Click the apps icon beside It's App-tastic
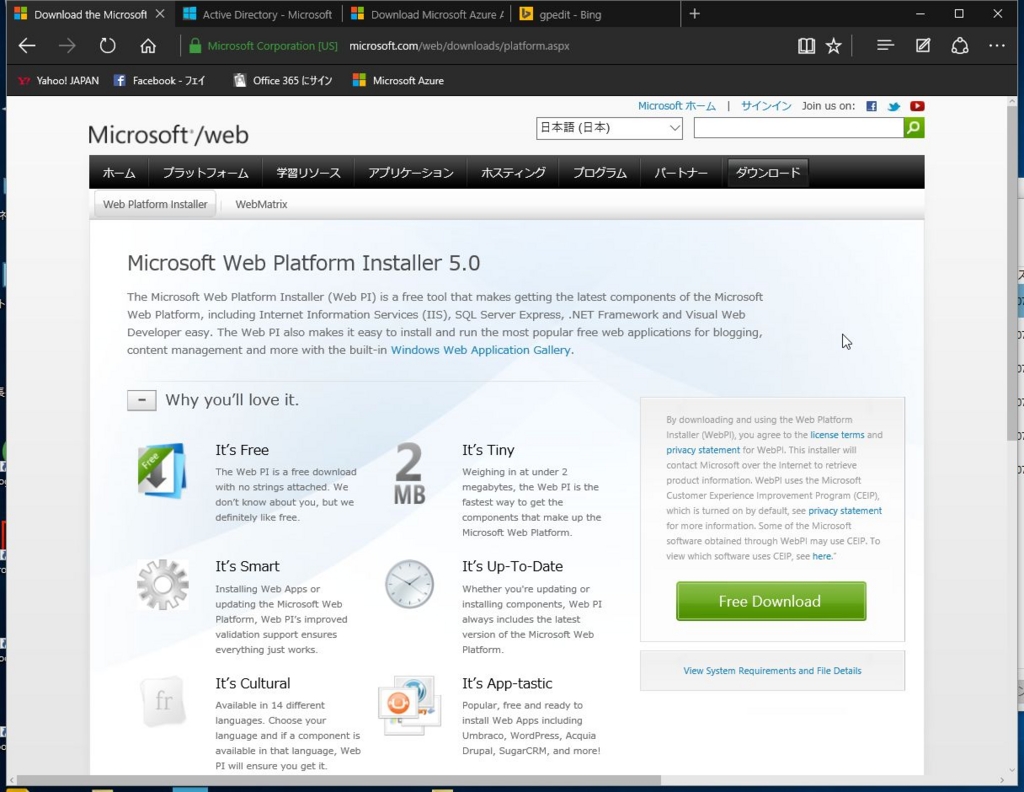The image size is (1024, 792). [x=409, y=705]
